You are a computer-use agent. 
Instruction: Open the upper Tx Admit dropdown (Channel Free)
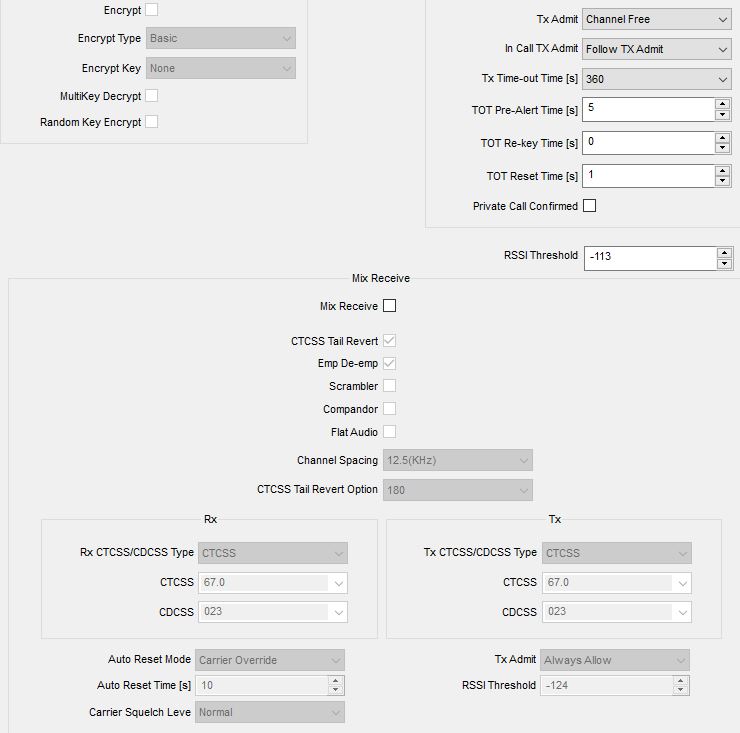pyautogui.click(x=656, y=19)
